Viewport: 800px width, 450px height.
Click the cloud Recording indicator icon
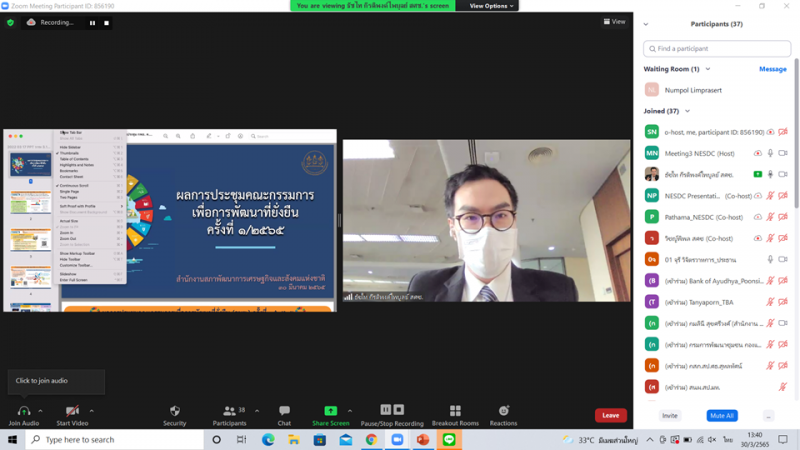pos(31,22)
